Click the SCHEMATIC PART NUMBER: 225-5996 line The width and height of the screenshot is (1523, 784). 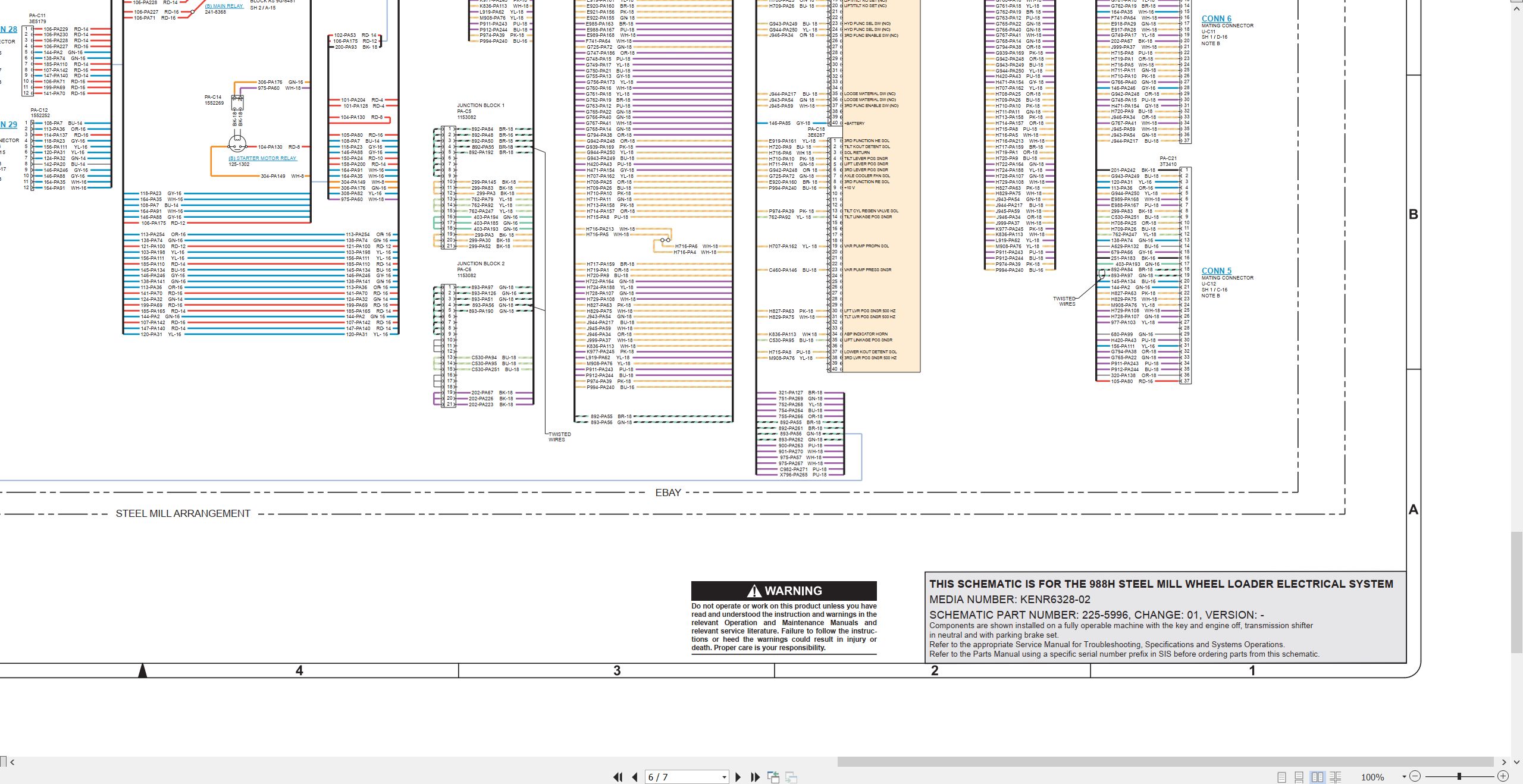[x=1096, y=614]
